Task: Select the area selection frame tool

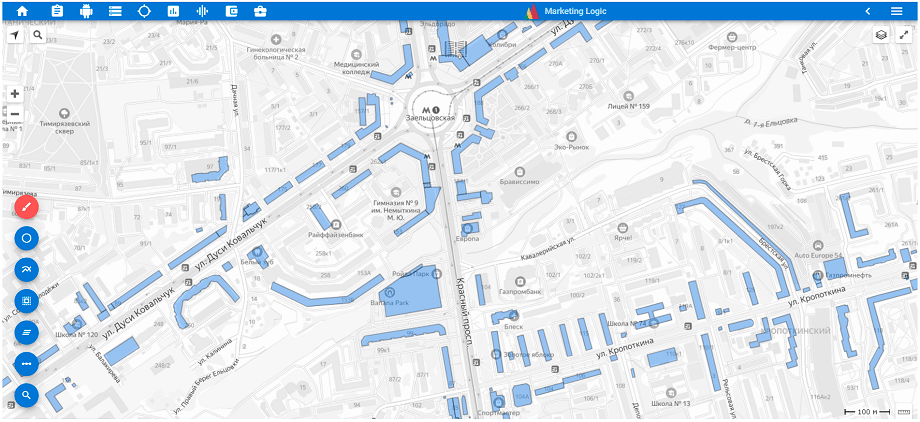Action: coord(26,301)
